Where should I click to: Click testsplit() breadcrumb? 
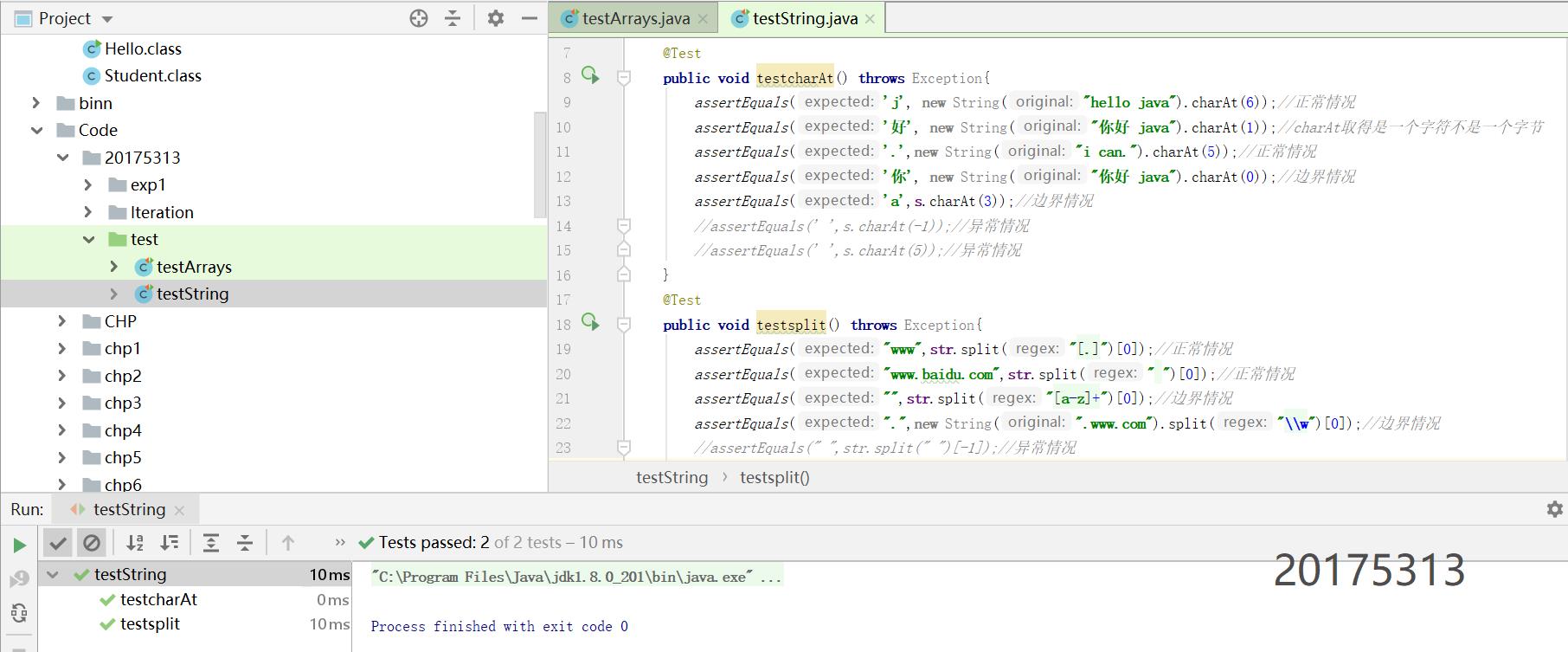tap(774, 477)
